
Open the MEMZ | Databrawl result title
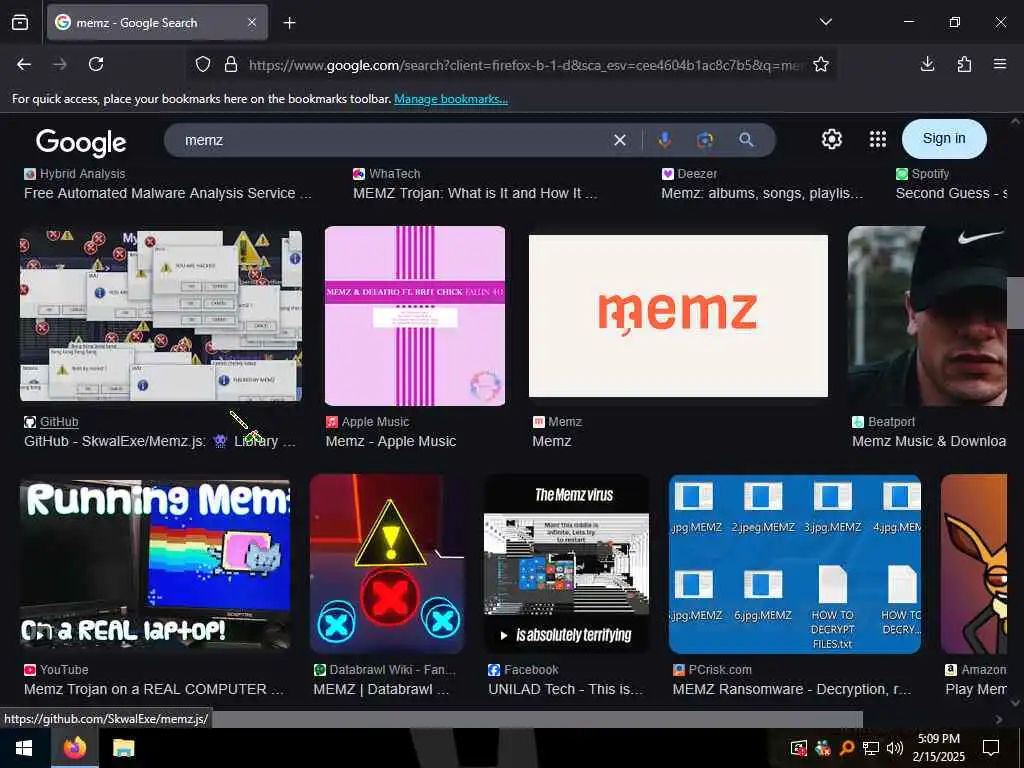(381, 690)
